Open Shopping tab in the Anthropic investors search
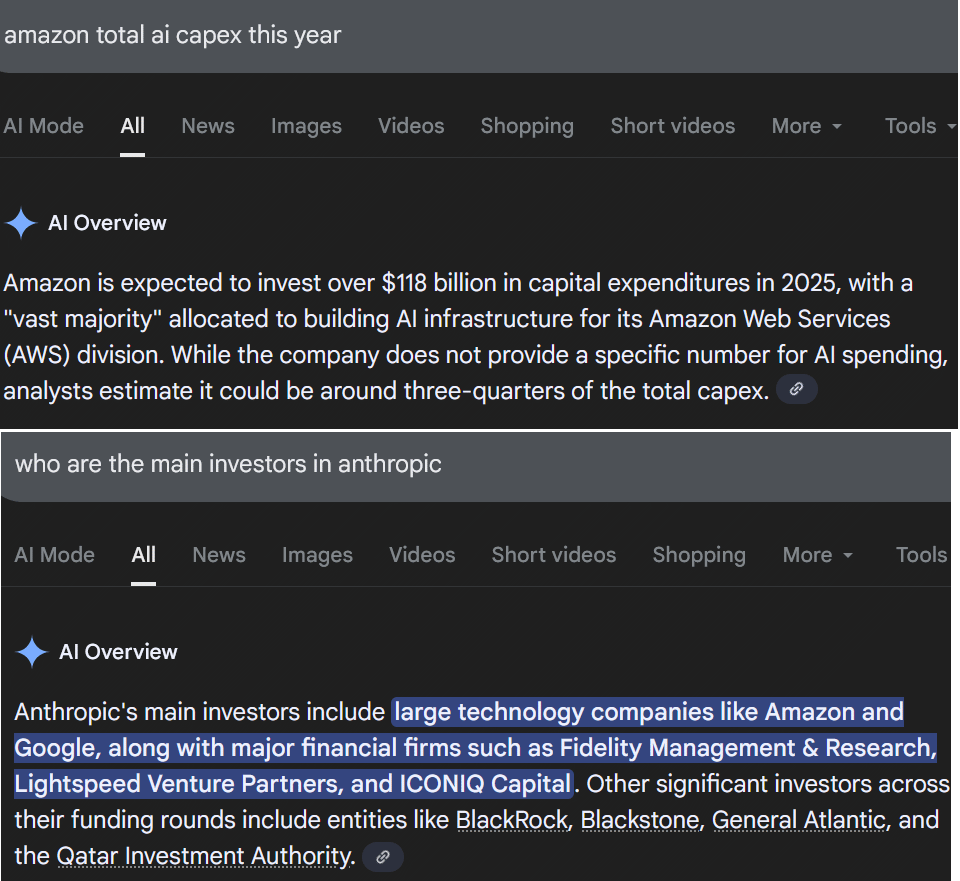This screenshot has height=881, width=960. [699, 555]
